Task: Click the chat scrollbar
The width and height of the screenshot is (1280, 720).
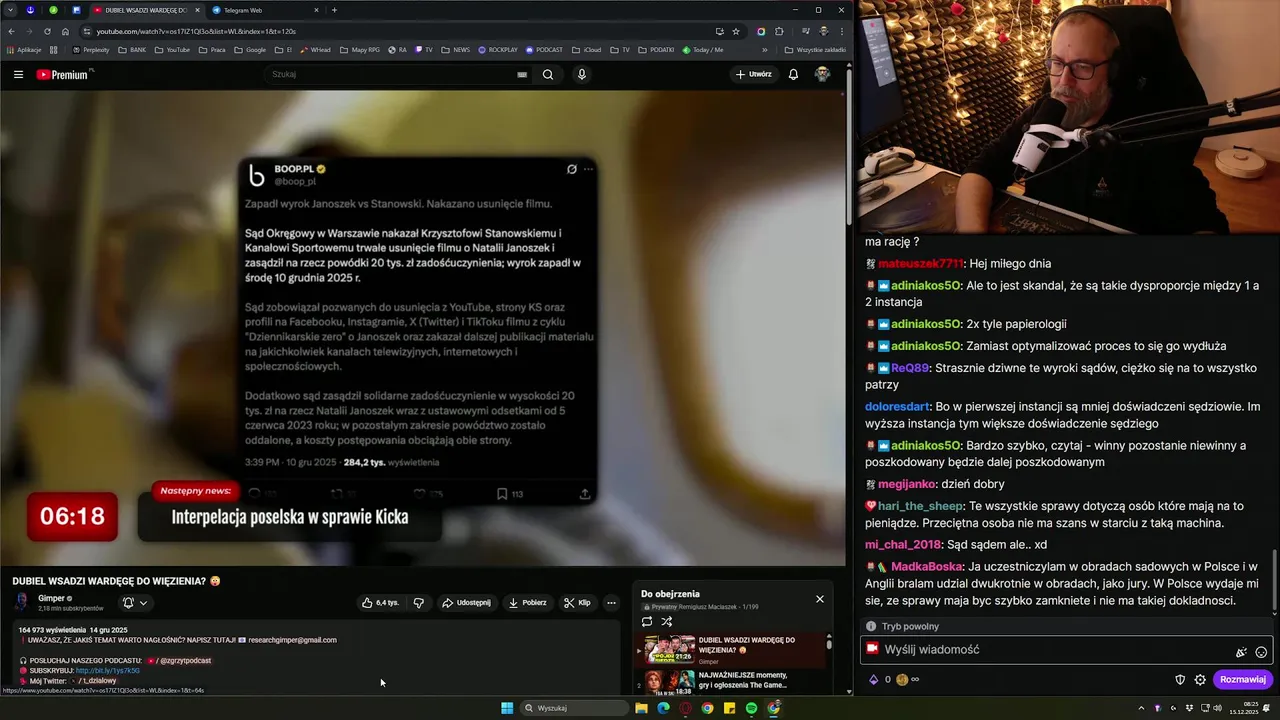Action: [1275, 582]
